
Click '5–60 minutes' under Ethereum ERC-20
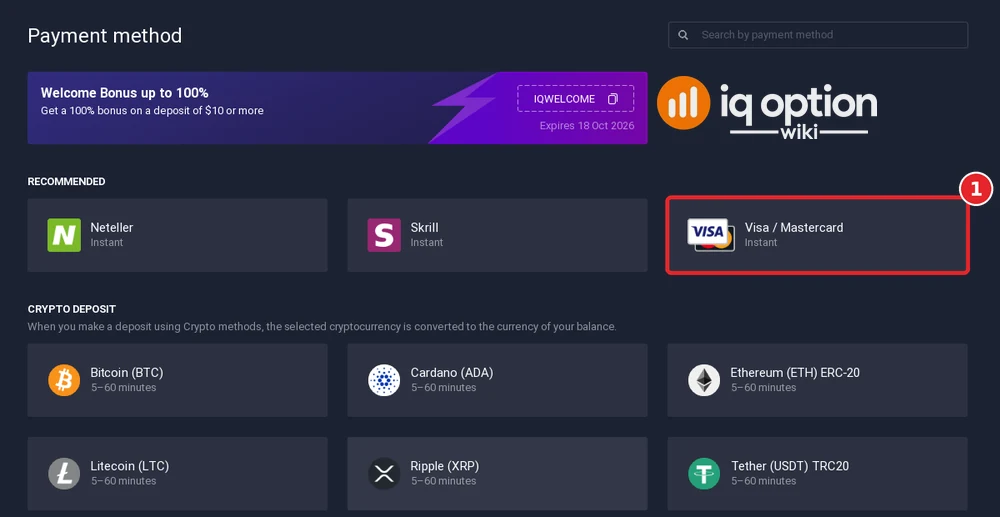tap(763, 388)
